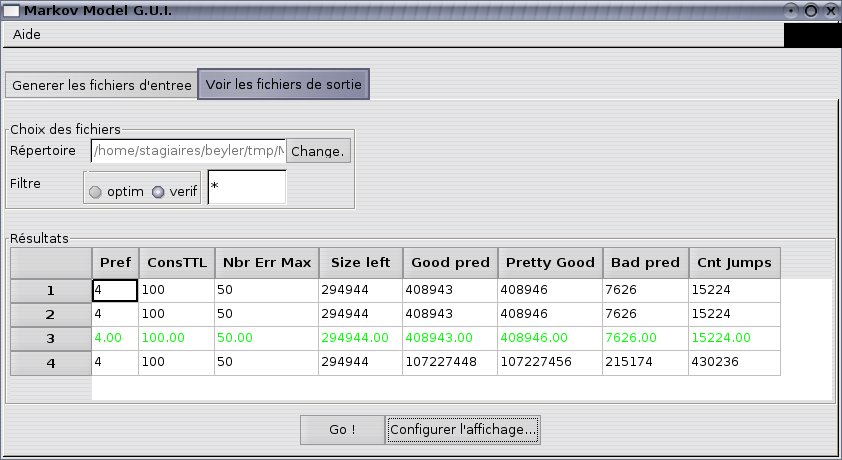Select row 1 header in results table
The width and height of the screenshot is (842, 460).
[50, 291]
